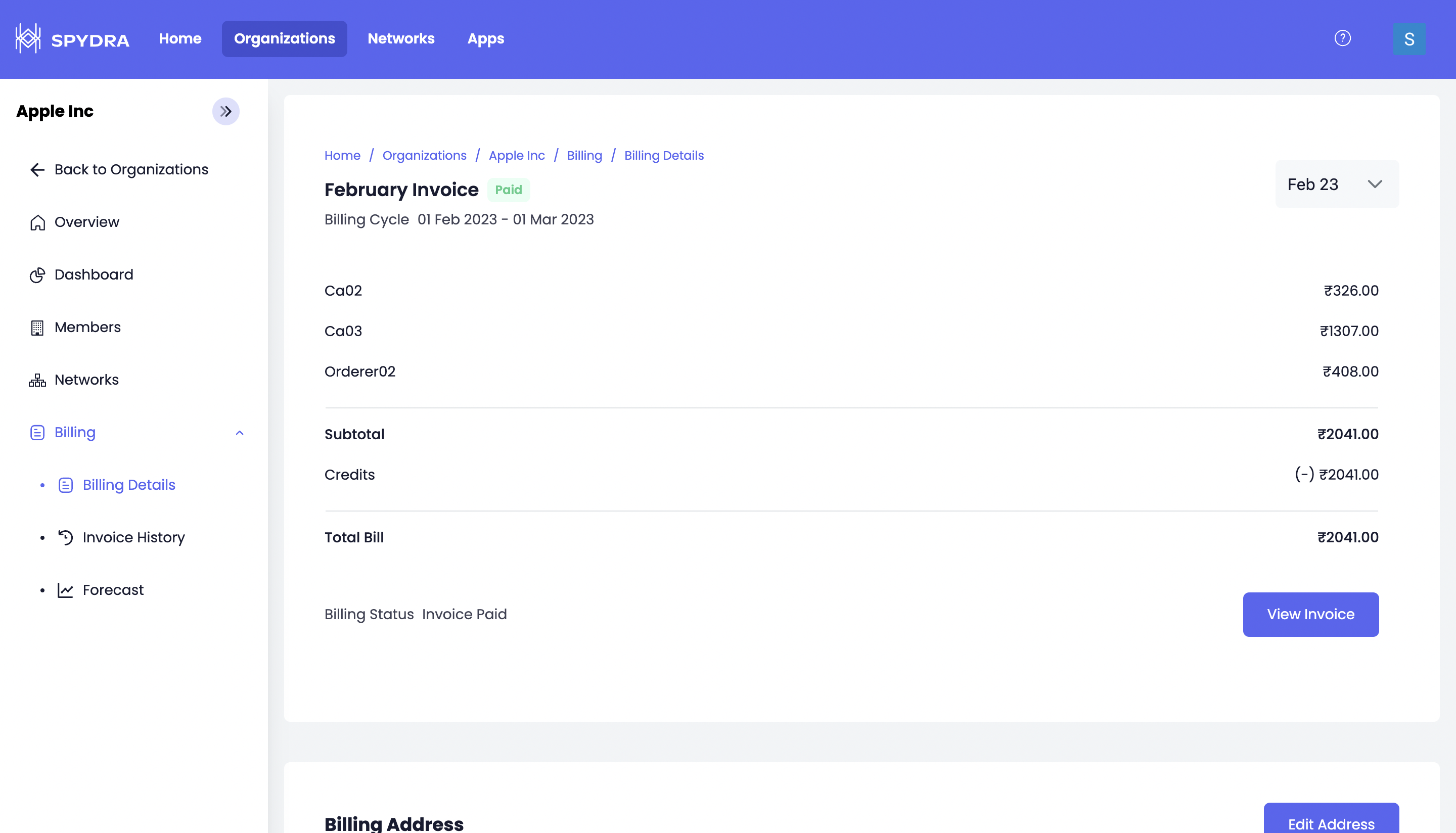Click Apple Inc breadcrumb link
This screenshot has width=1456, height=833.
pyautogui.click(x=516, y=156)
